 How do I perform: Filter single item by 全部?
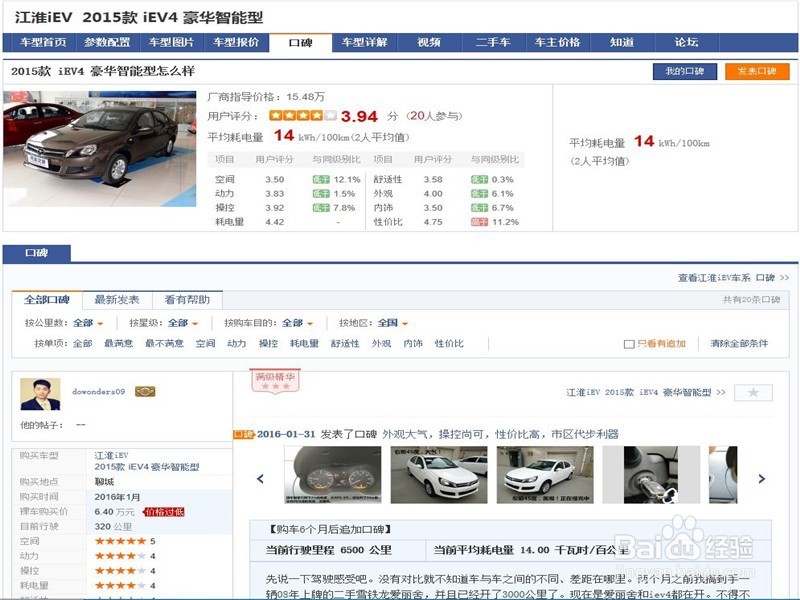[82, 343]
